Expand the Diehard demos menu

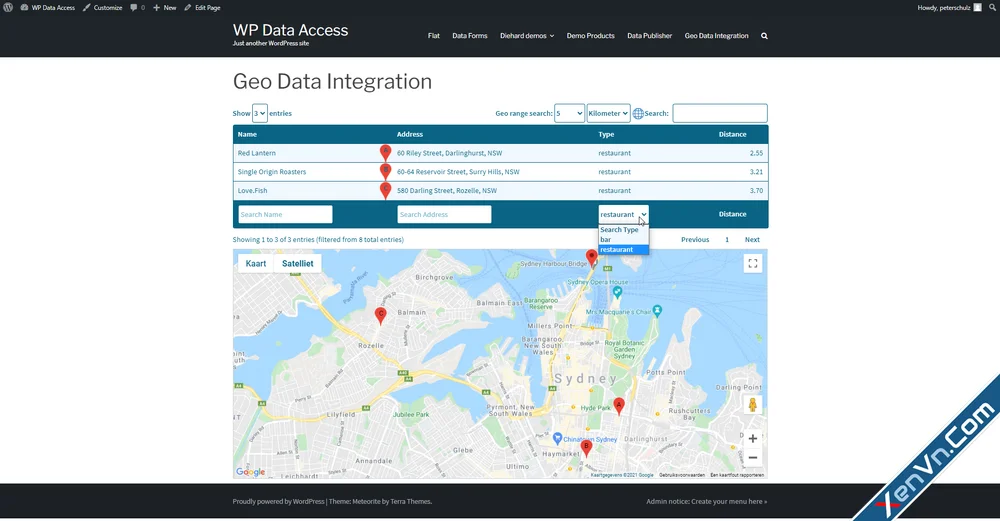point(527,36)
